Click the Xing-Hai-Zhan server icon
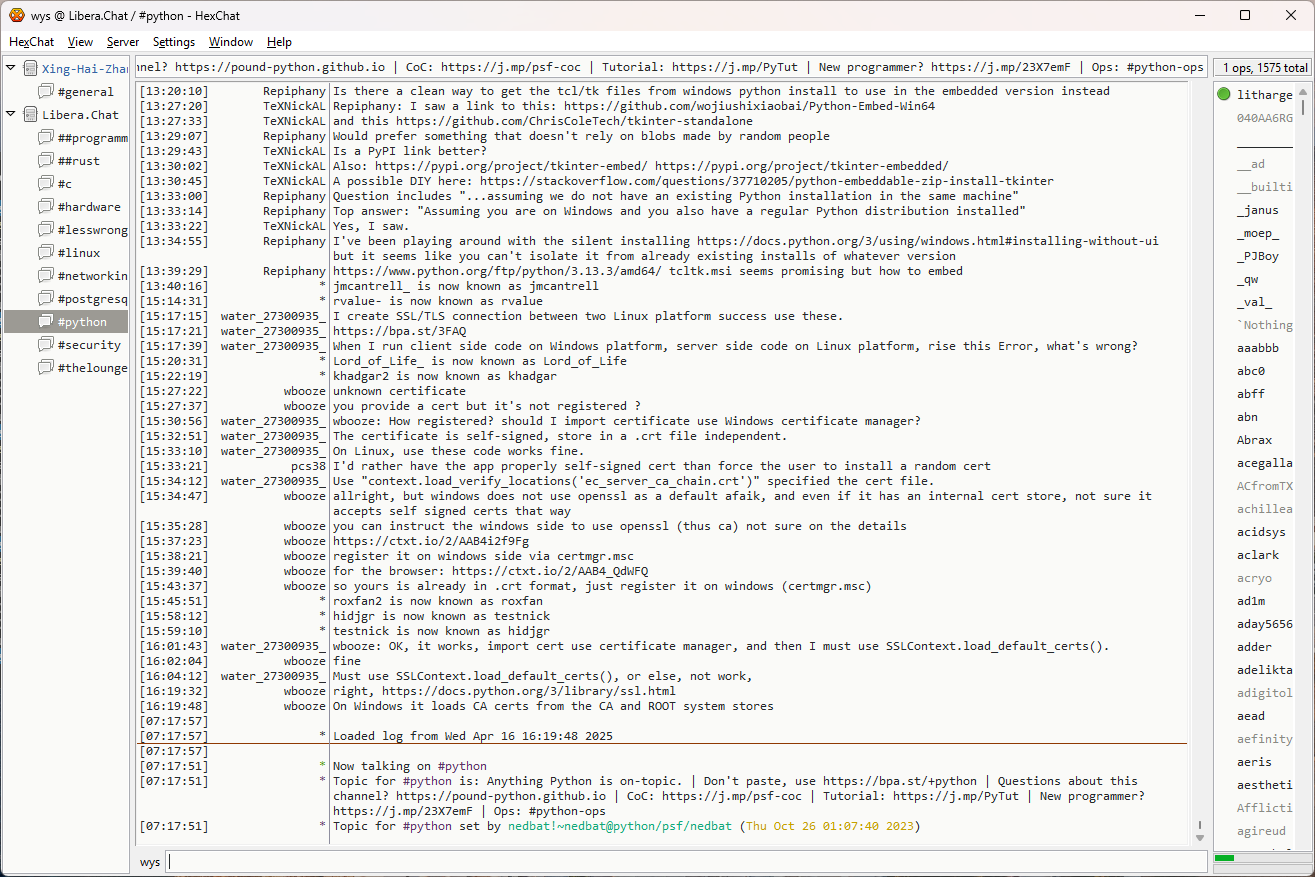The image size is (1315, 877). 30,69
